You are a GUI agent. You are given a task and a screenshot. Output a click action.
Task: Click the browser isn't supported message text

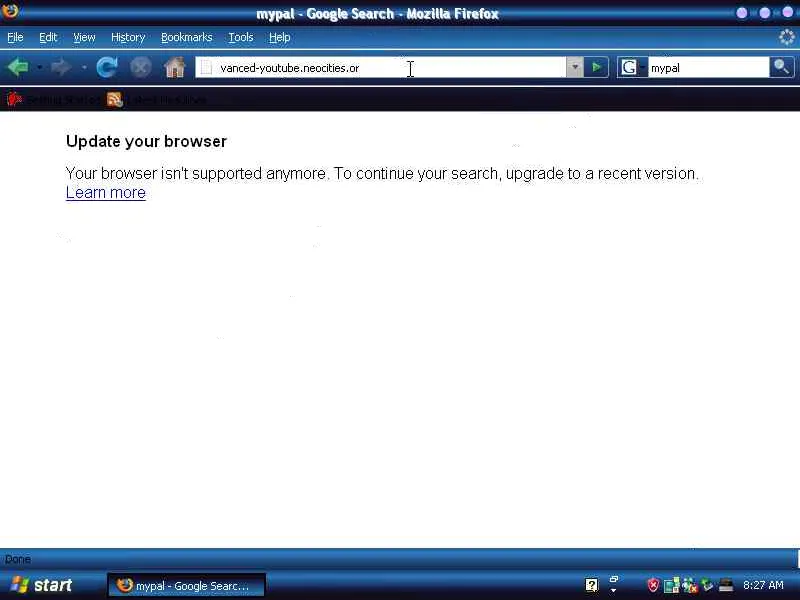pos(382,173)
